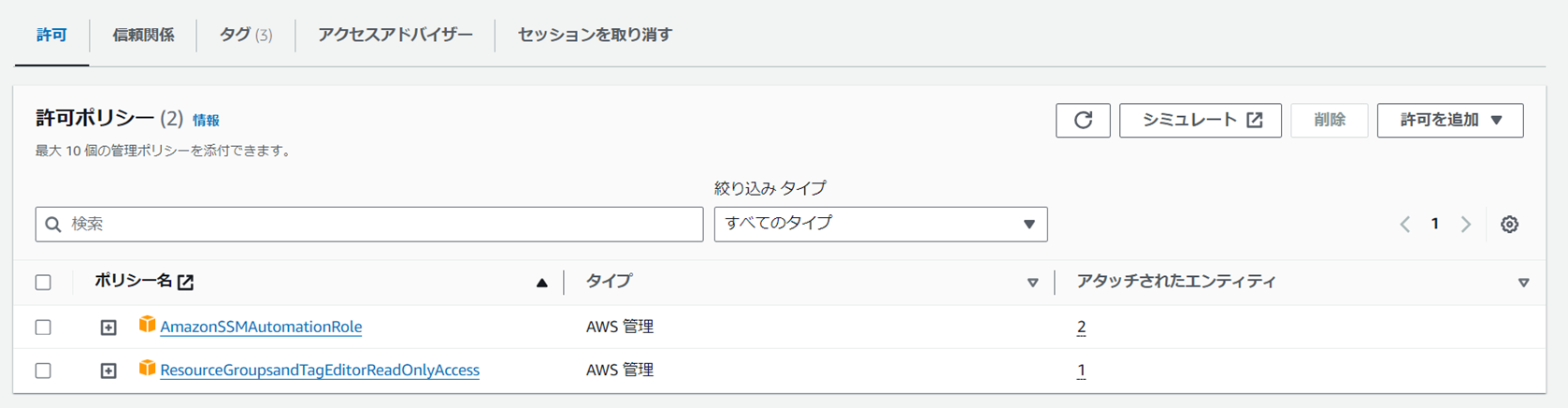Open table preferences gear icon
The height and width of the screenshot is (408, 1568).
(1509, 225)
